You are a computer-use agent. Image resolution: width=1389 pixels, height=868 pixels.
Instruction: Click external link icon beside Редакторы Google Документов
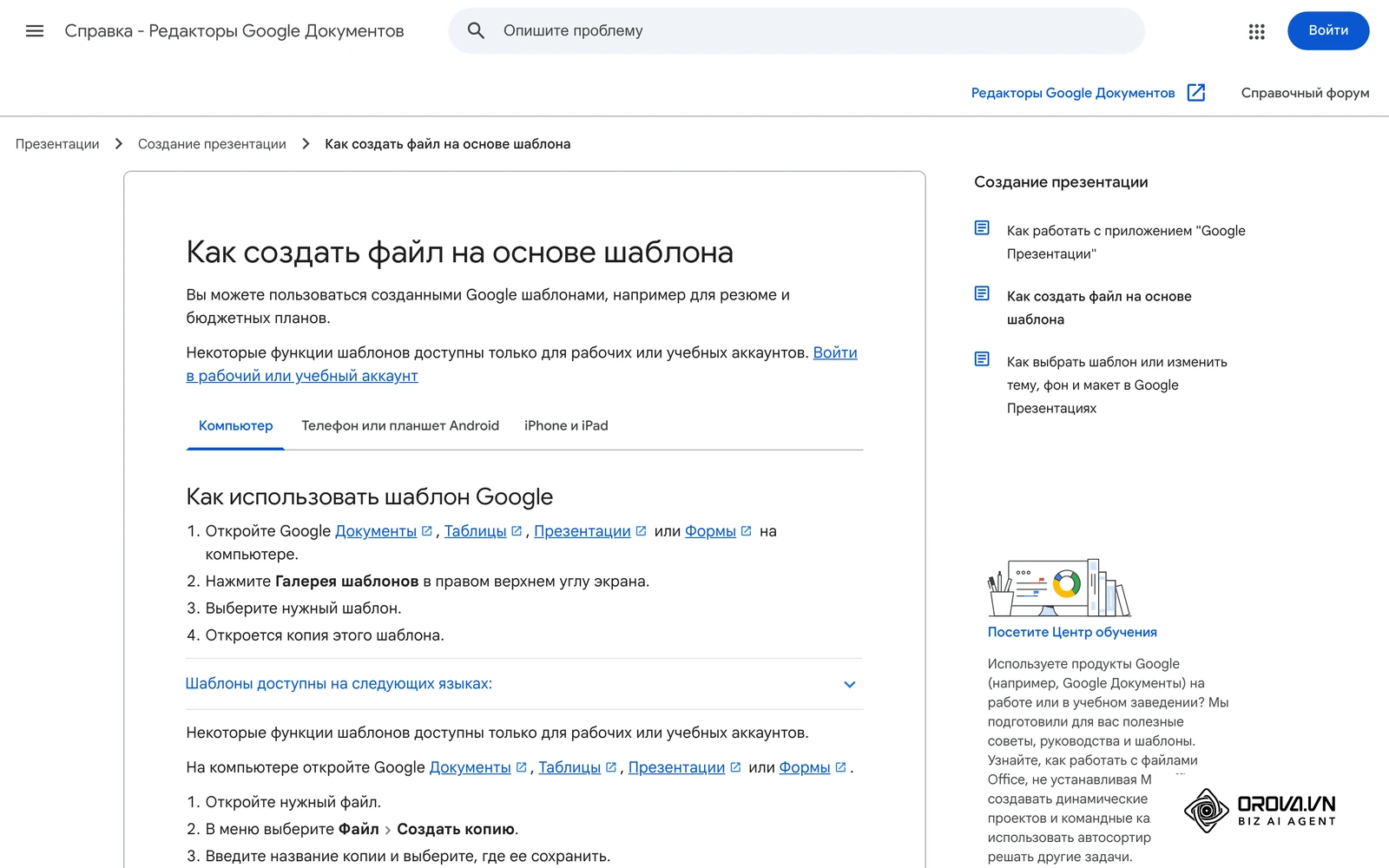pos(1196,93)
